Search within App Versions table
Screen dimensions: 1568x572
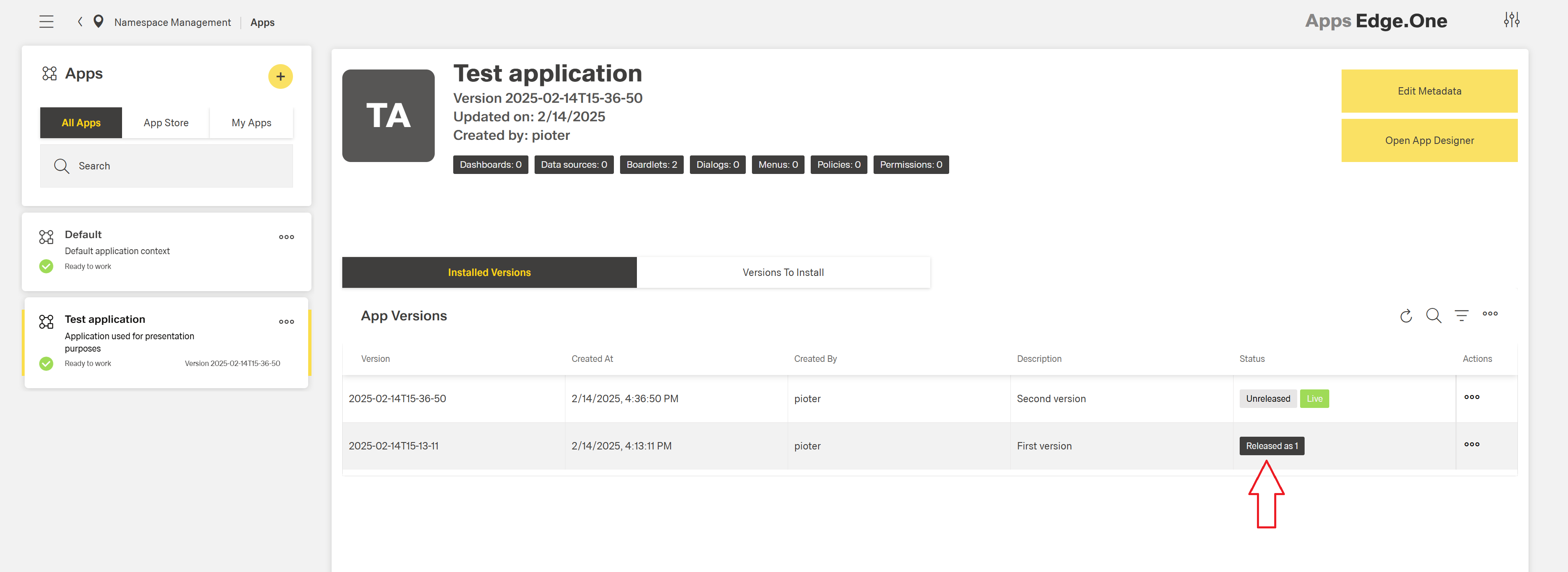[x=1434, y=315]
